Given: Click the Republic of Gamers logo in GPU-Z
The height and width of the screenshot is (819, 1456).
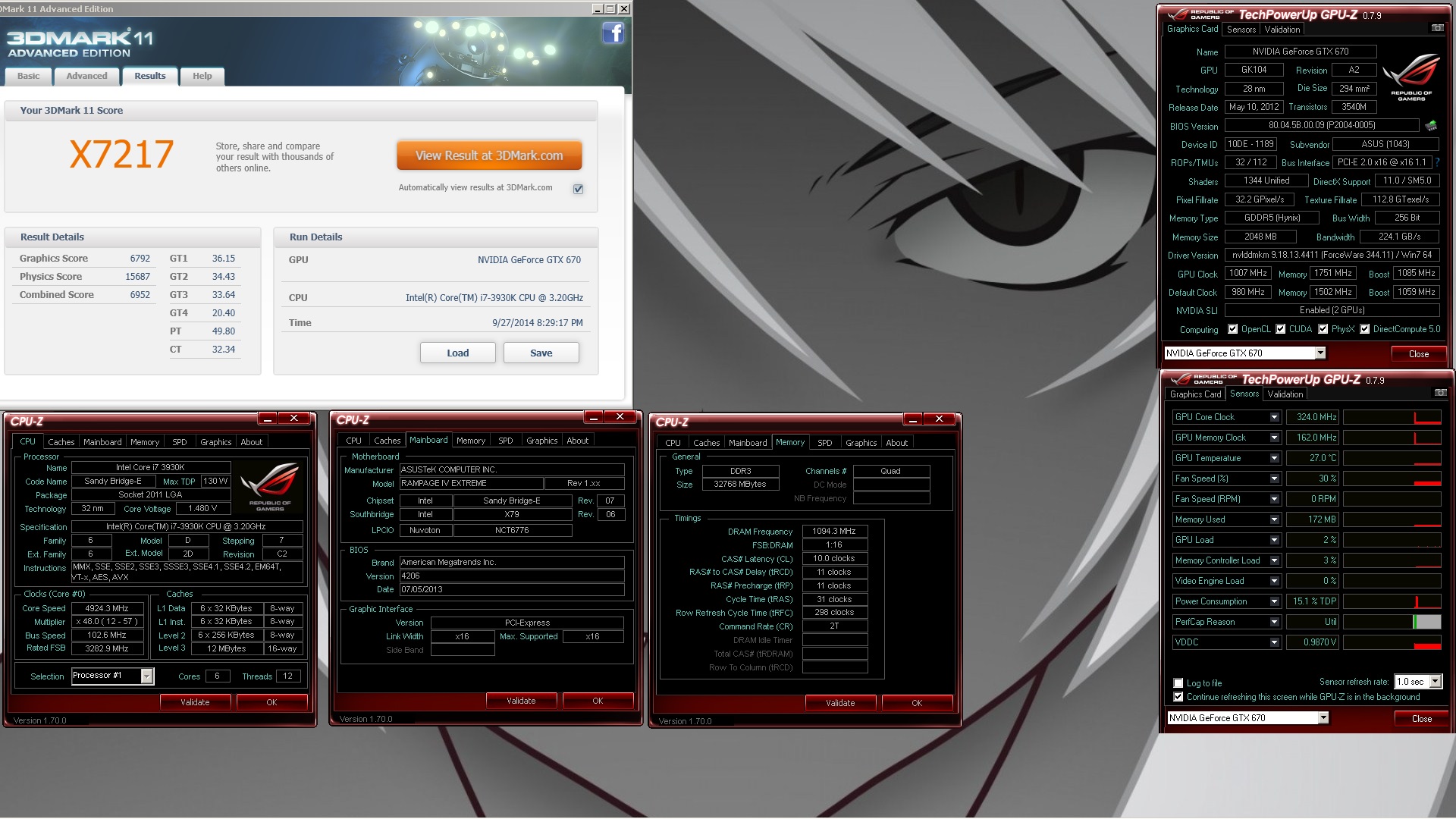Looking at the screenshot, I should tap(1411, 77).
